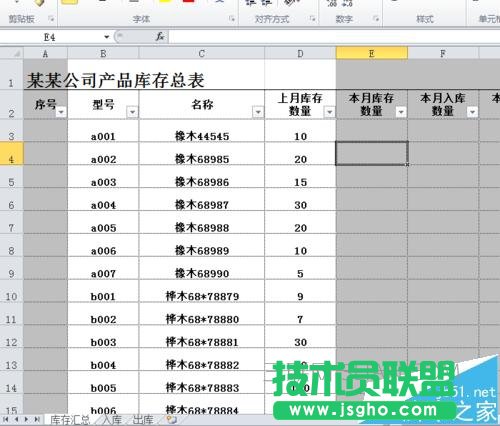
Task: Select row 2 header
Action: point(11,104)
